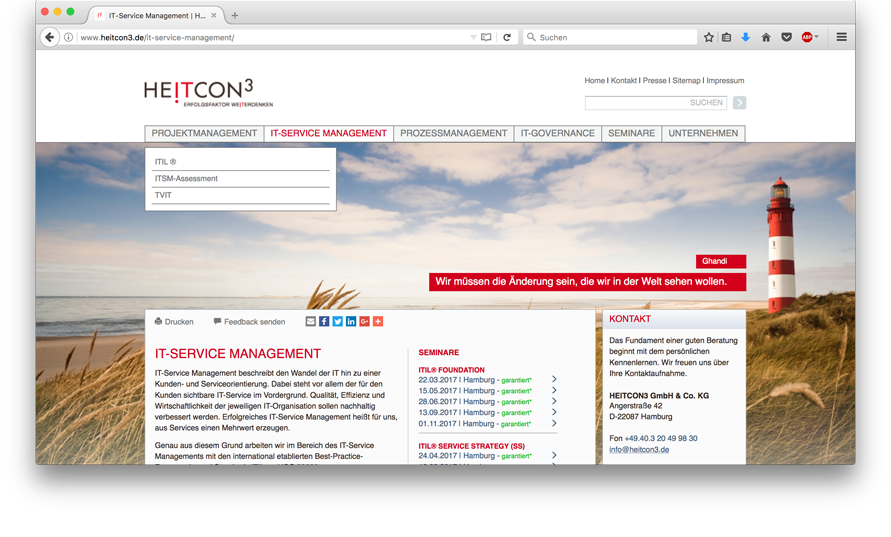The image size is (891, 537).
Task: Open the IT-GOVERNANCE menu
Action: tap(557, 134)
